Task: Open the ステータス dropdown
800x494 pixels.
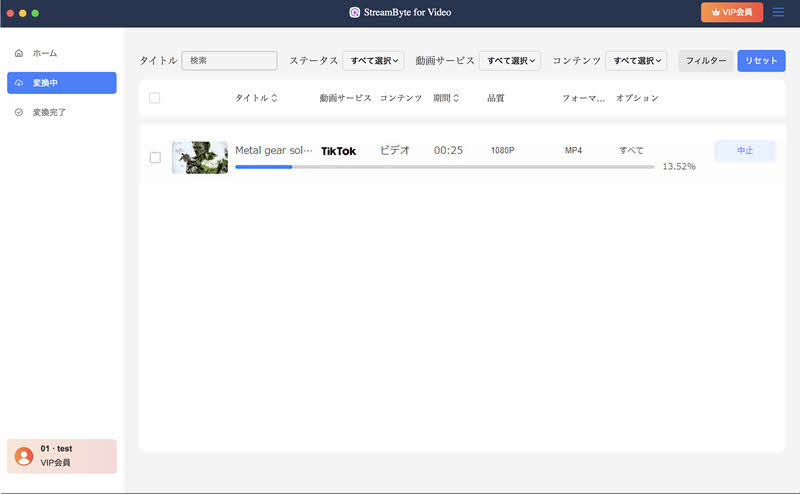Action: pos(374,60)
